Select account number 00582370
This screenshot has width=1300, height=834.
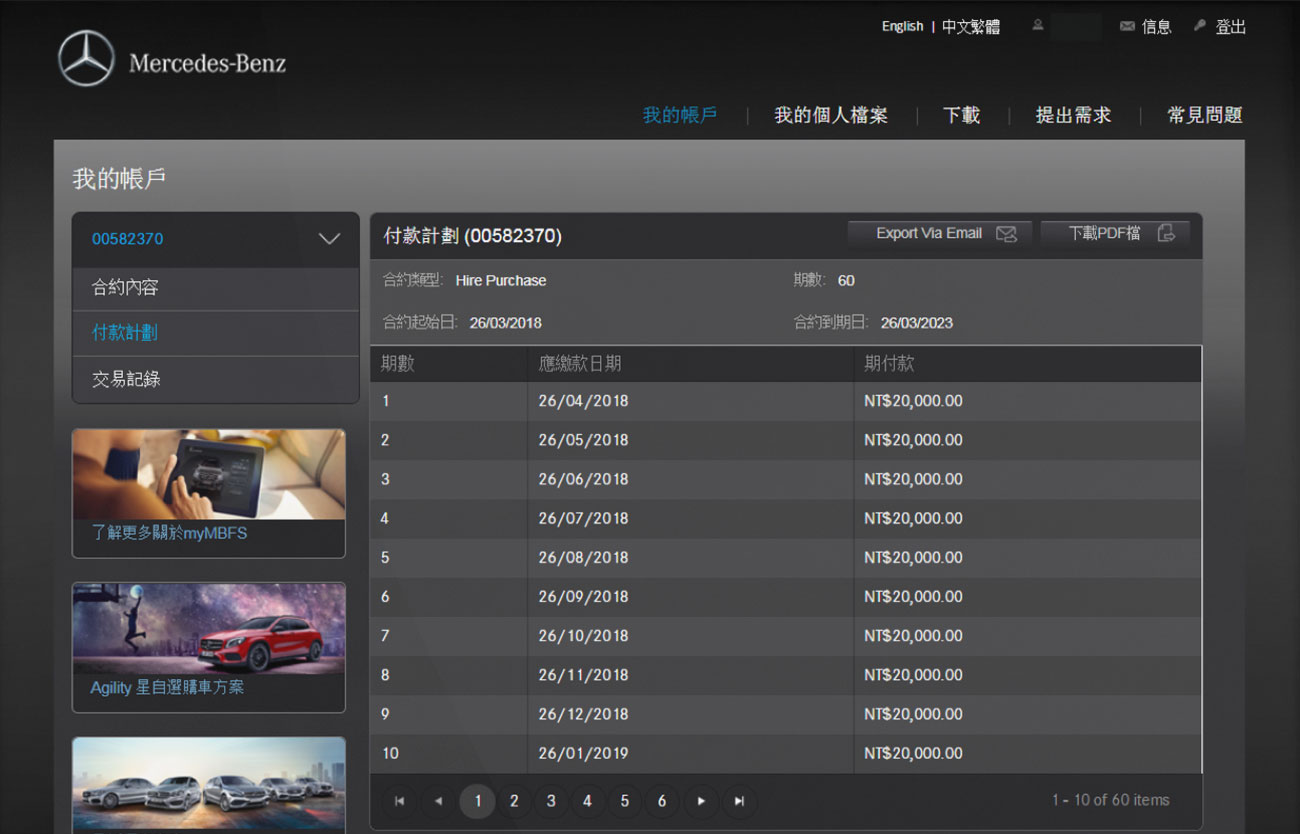[x=128, y=239]
